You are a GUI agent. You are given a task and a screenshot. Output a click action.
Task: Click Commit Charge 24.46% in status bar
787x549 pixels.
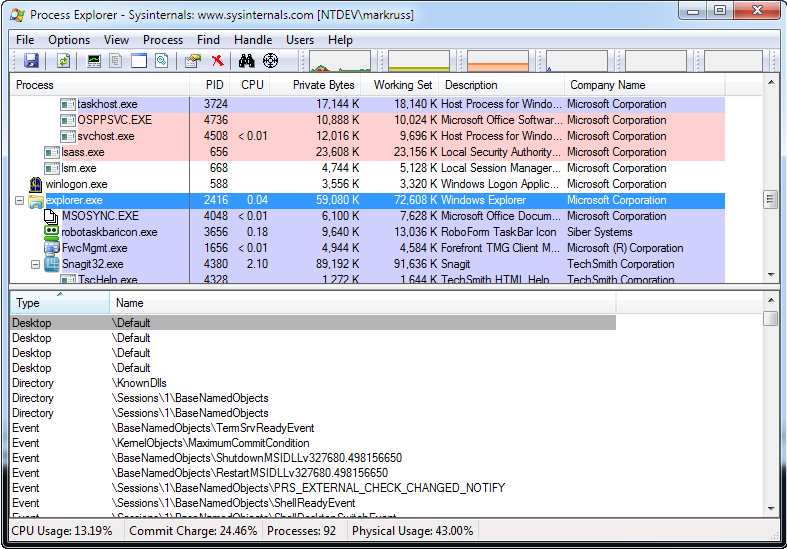tap(193, 531)
